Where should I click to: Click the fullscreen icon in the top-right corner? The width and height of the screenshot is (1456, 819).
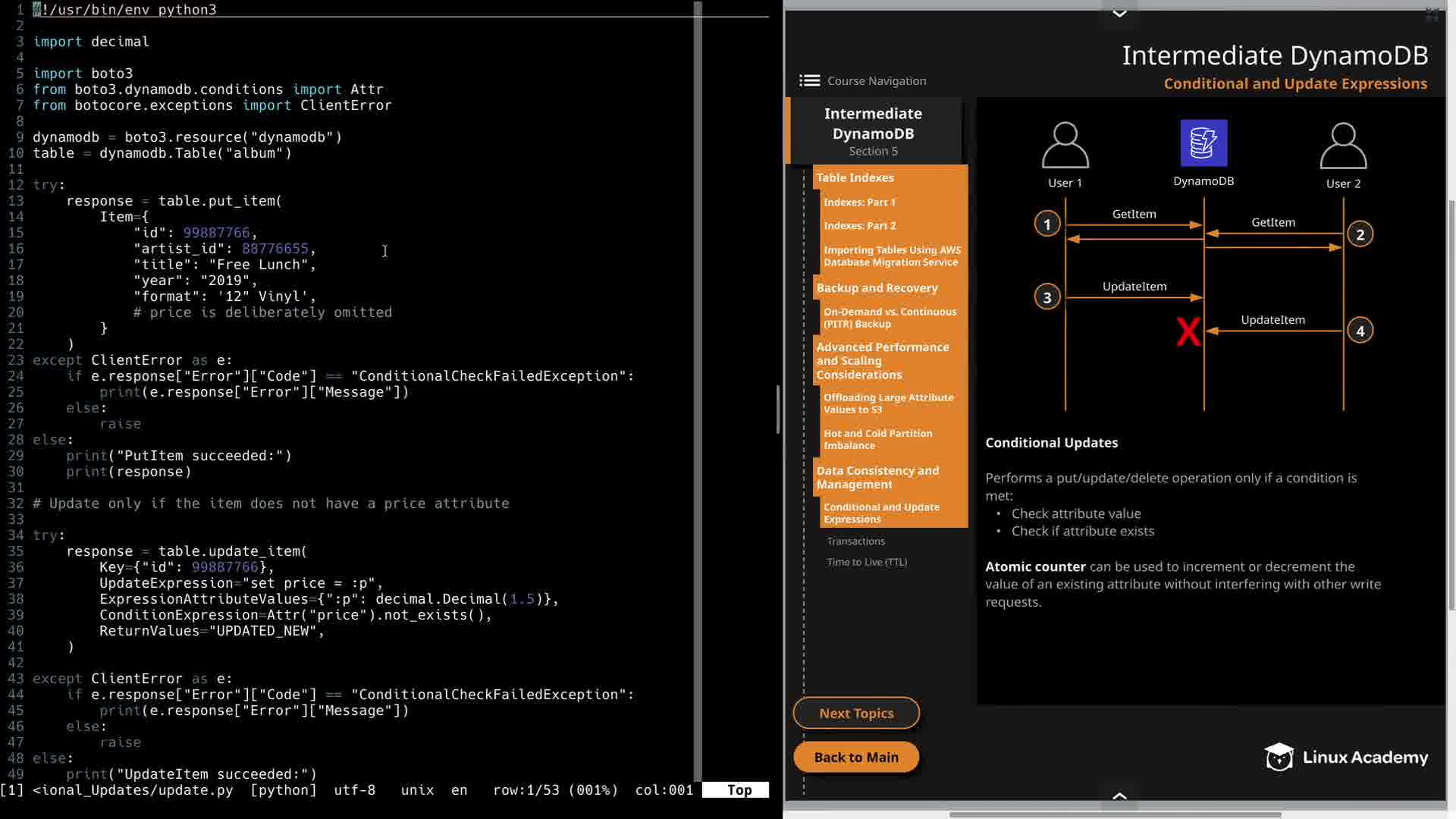click(1432, 14)
